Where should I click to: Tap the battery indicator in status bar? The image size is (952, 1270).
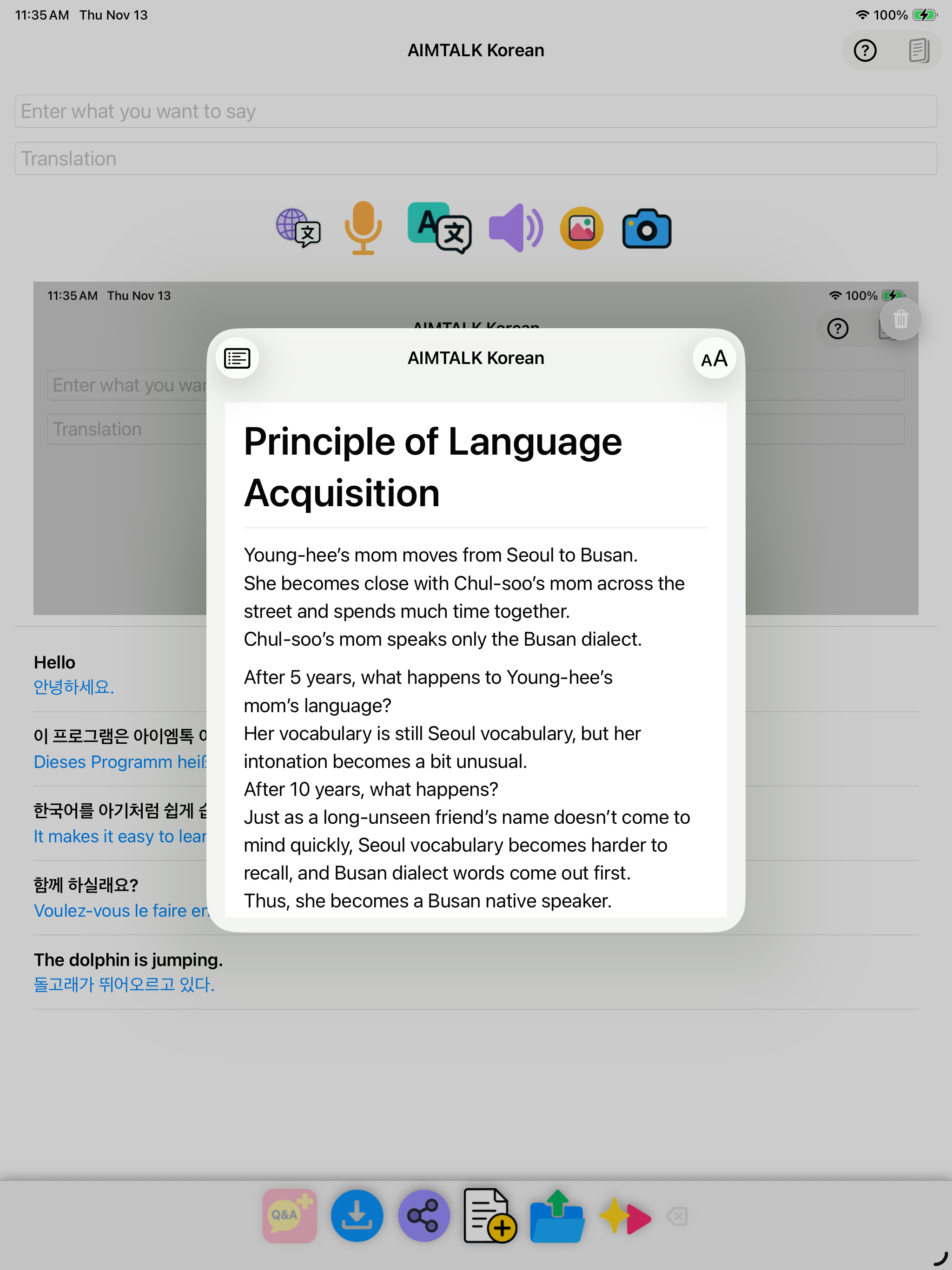(x=925, y=15)
